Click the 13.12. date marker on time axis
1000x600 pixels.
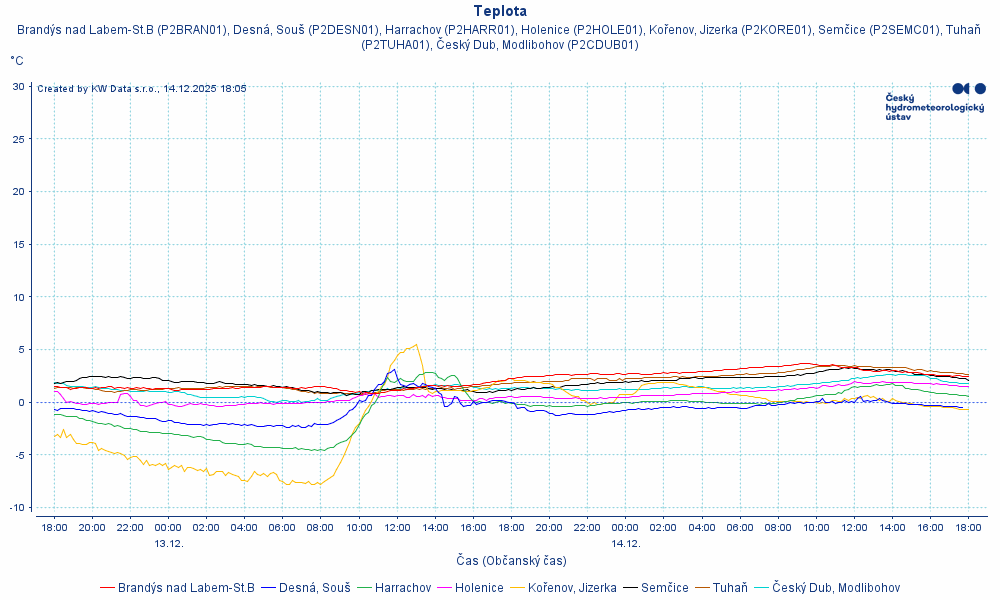pyautogui.click(x=168, y=544)
